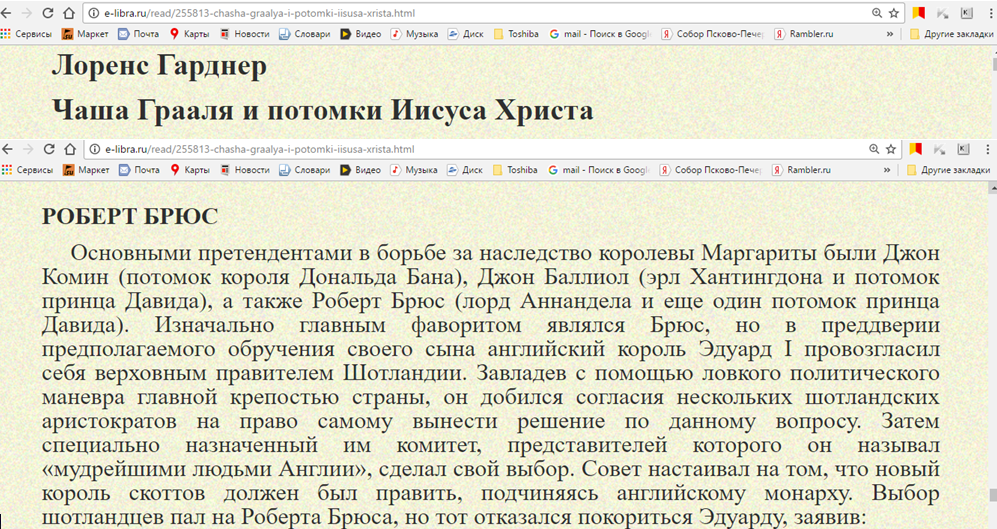Viewport: 997px width, 529px height.
Task: Click the gray arrow extension icon, upper toolbar
Action: pyautogui.click(x=942, y=13)
